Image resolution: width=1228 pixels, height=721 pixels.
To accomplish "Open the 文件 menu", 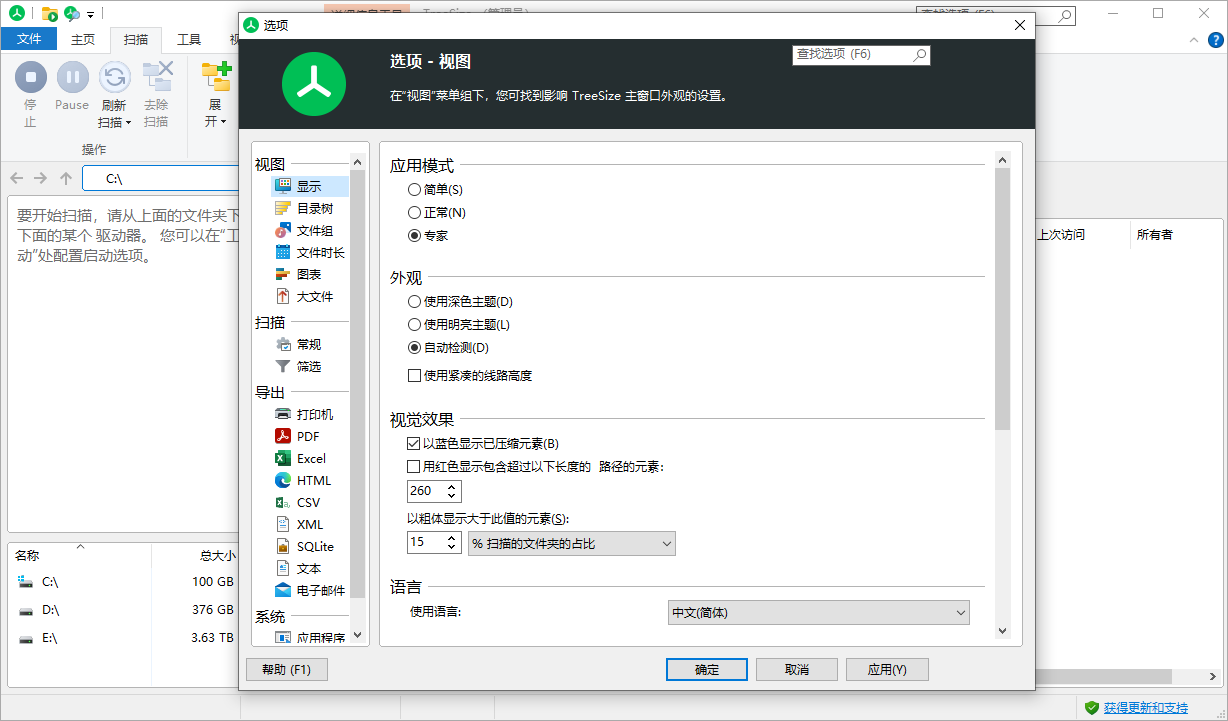I will 29,38.
